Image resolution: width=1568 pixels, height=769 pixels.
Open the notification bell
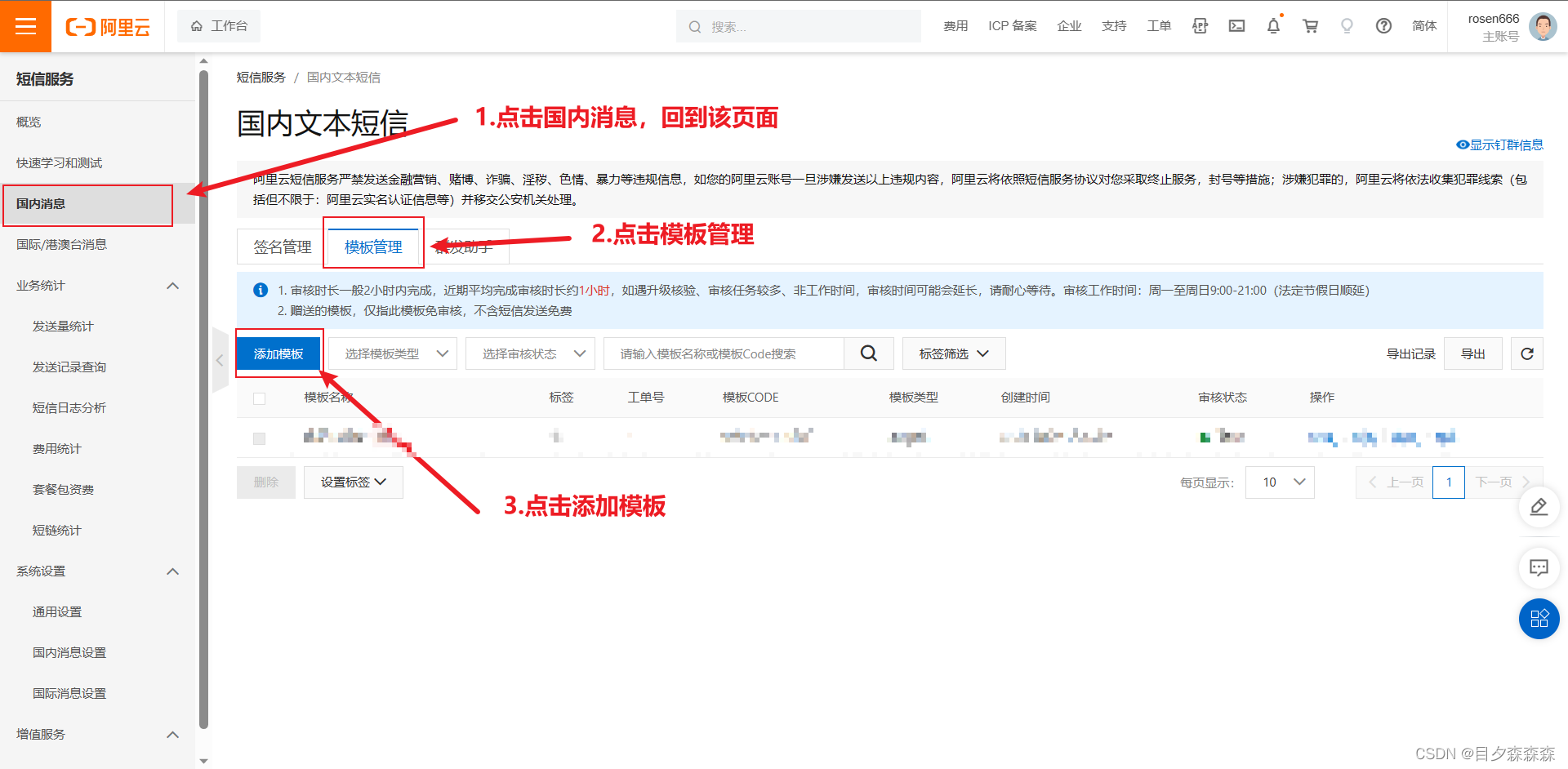pos(1273,26)
